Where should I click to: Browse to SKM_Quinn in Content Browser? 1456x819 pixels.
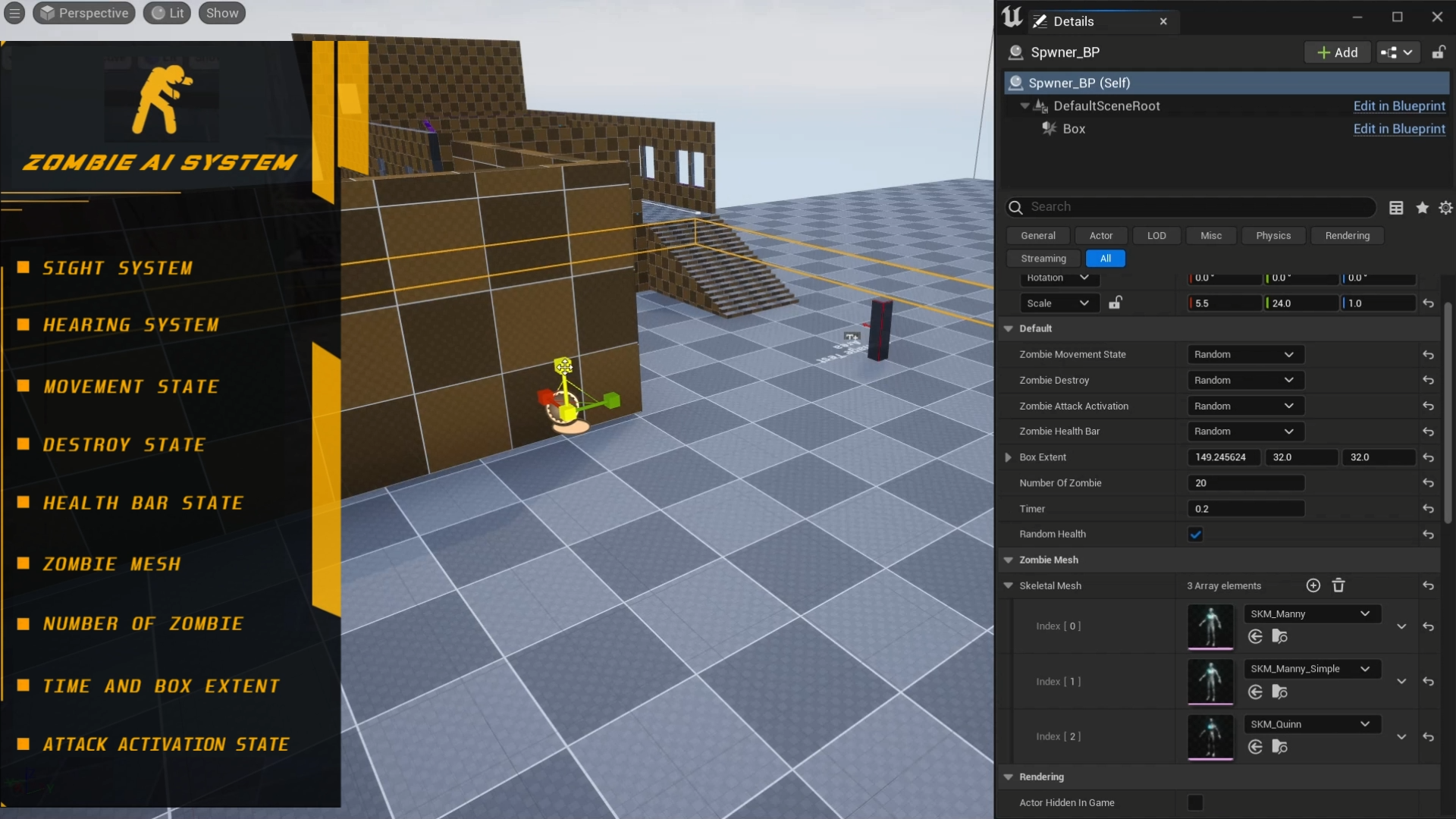pyautogui.click(x=1281, y=748)
